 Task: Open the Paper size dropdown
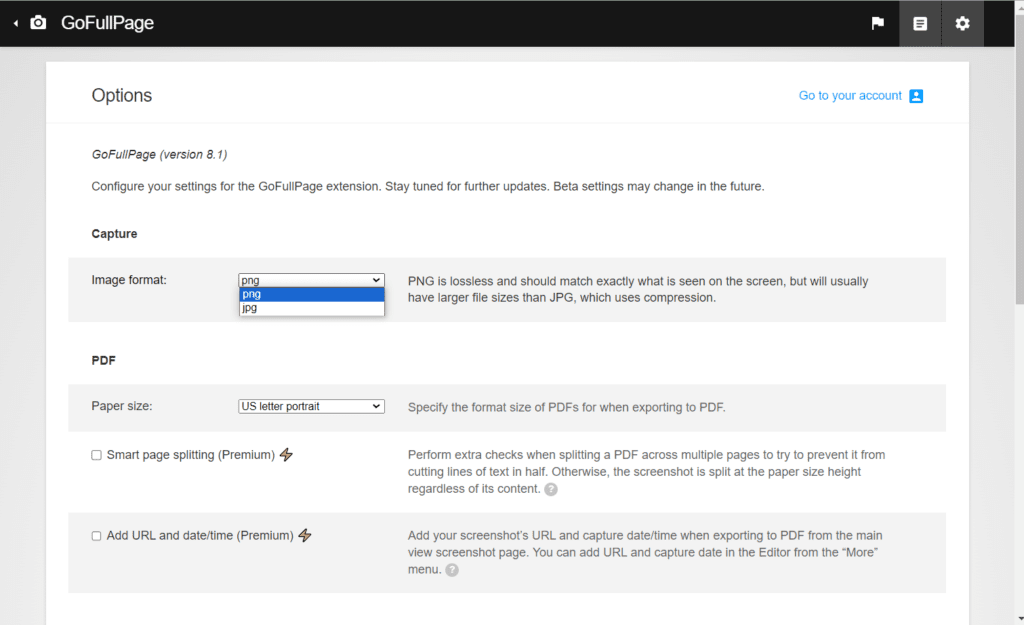point(312,406)
